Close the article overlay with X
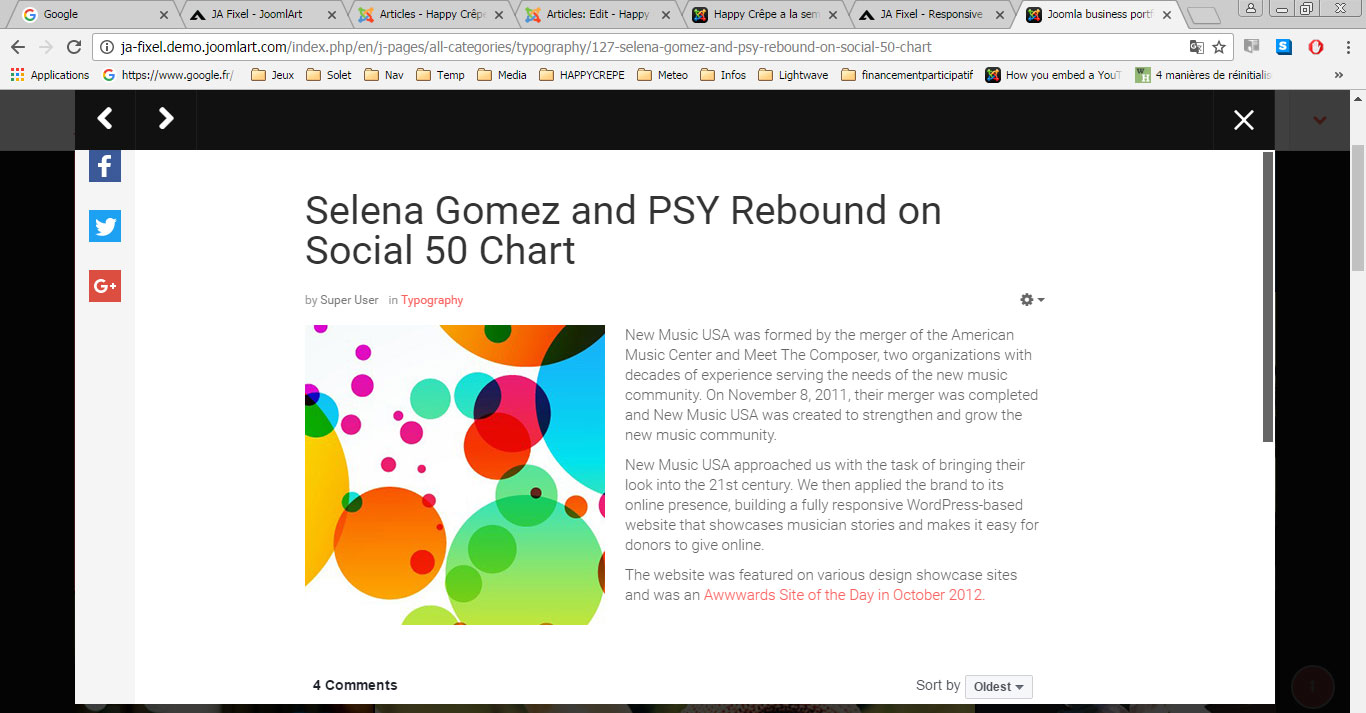The image size is (1366, 713). tap(1243, 120)
